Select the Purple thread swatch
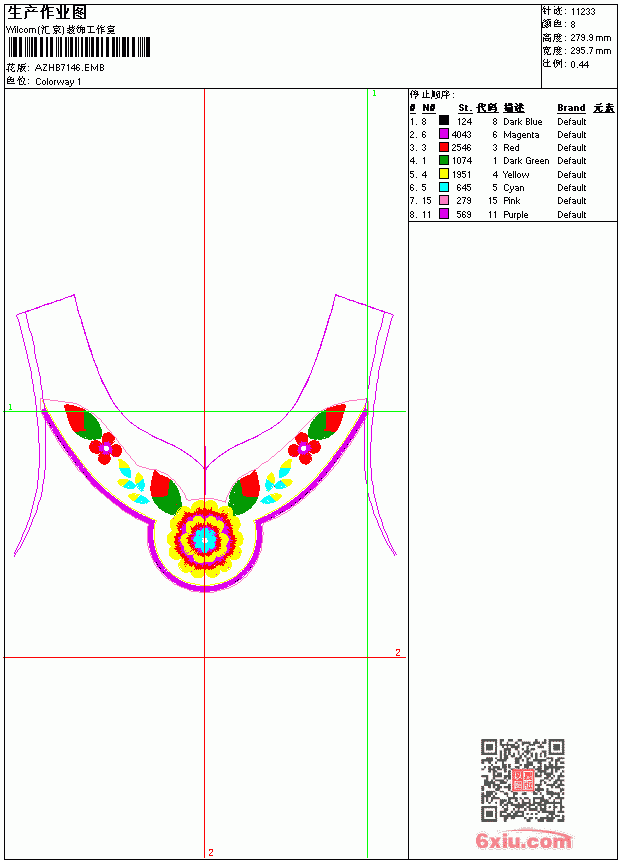The image size is (620, 860). point(444,214)
